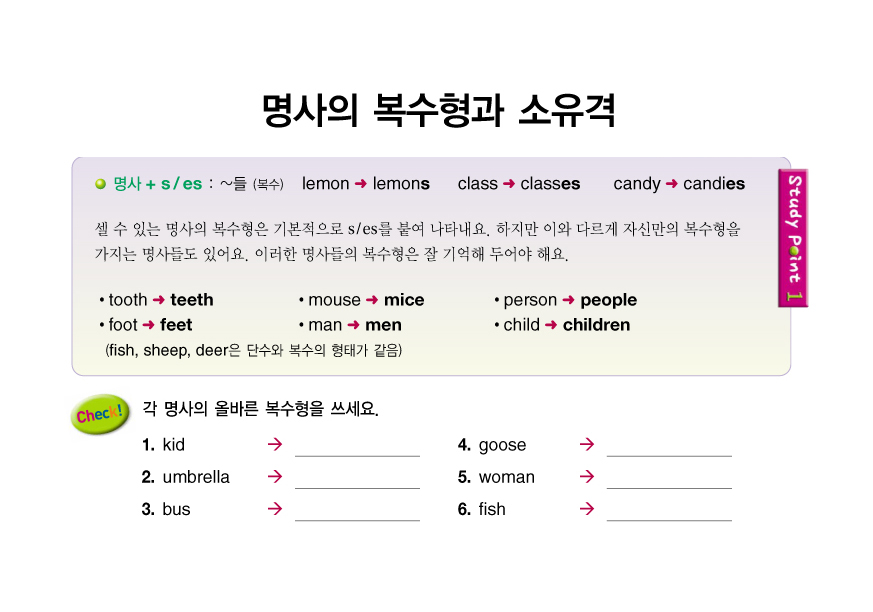Click the answer blank for kid
This screenshot has width=873, height=612.
pyautogui.click(x=357, y=447)
